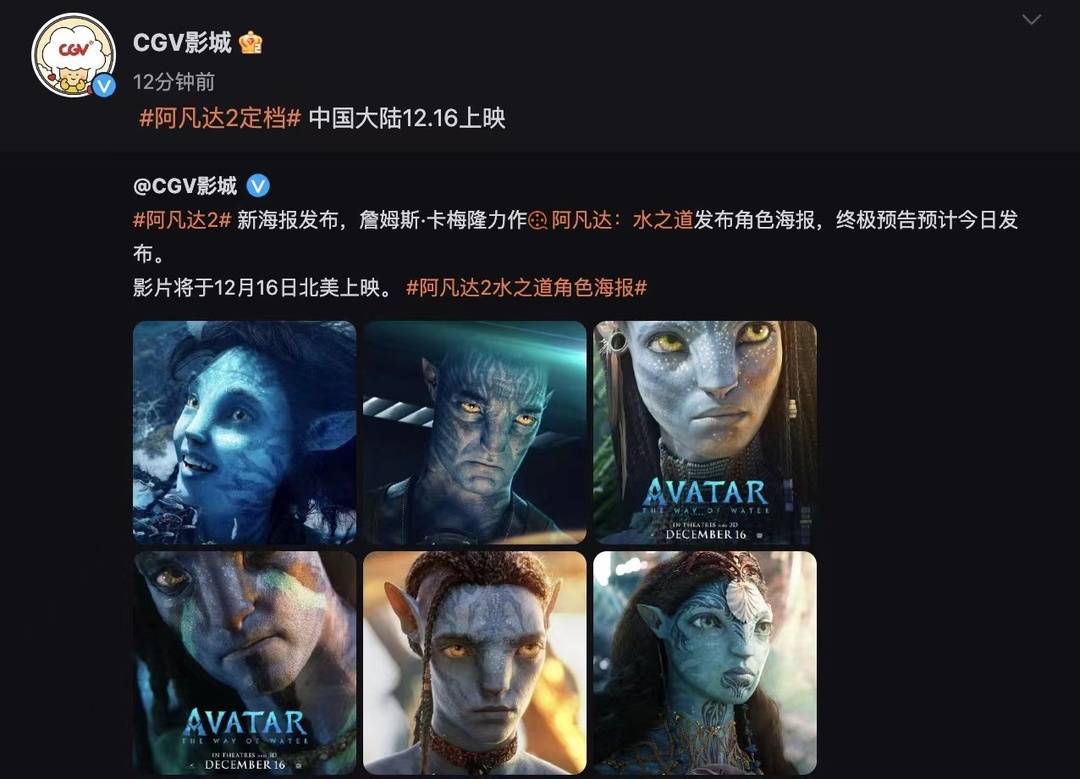Image resolution: width=1080 pixels, height=779 pixels.
Task: Open poster of Na'vi woman with shell headpiece
Action: [705, 663]
